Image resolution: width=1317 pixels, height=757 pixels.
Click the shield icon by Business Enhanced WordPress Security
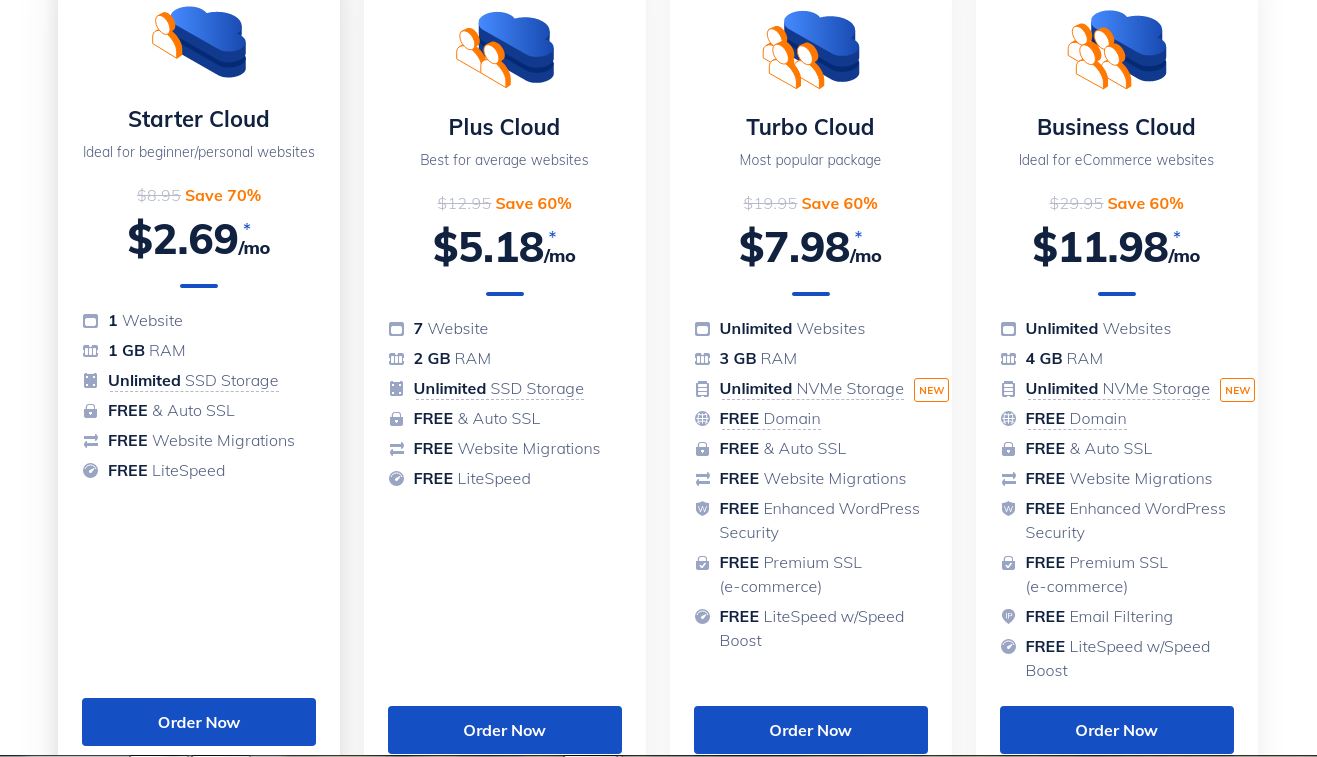point(1008,509)
